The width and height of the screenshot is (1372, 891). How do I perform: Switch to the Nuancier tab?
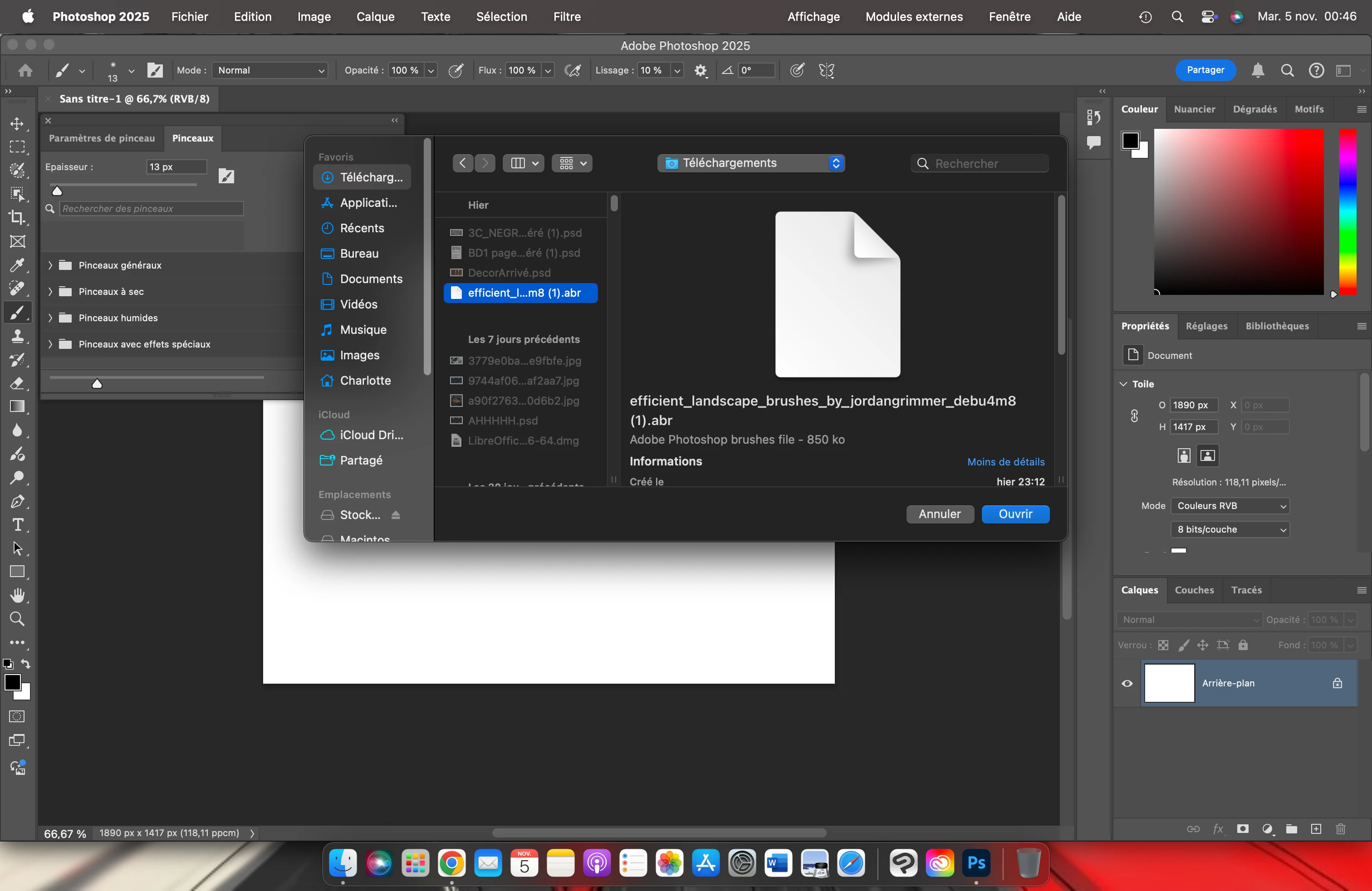point(1194,109)
